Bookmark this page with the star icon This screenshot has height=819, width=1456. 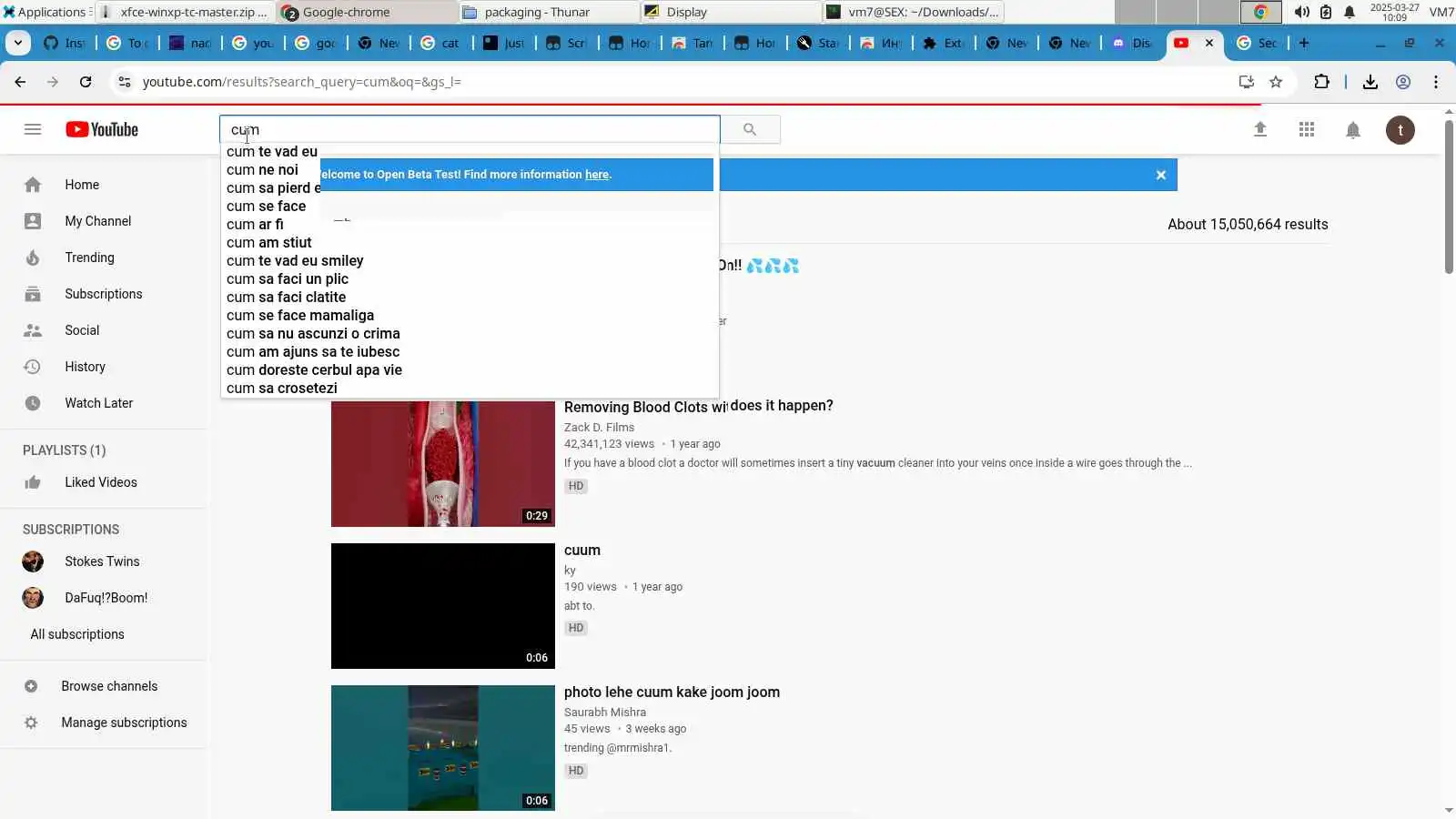click(x=1276, y=82)
